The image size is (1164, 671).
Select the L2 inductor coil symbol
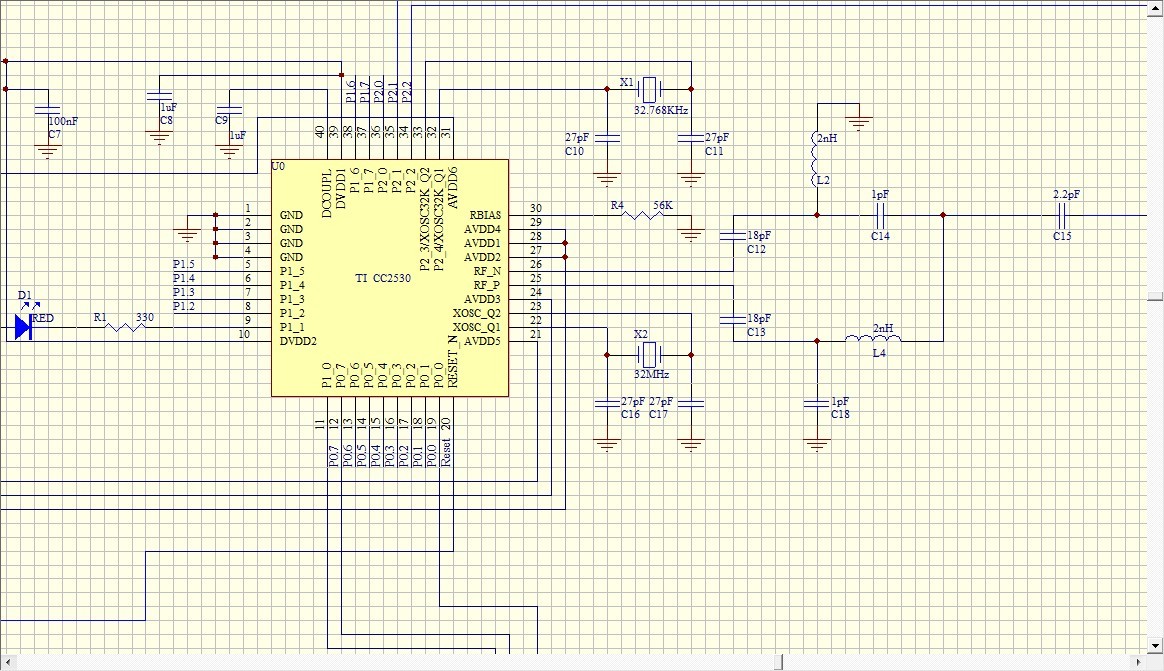[x=814, y=160]
